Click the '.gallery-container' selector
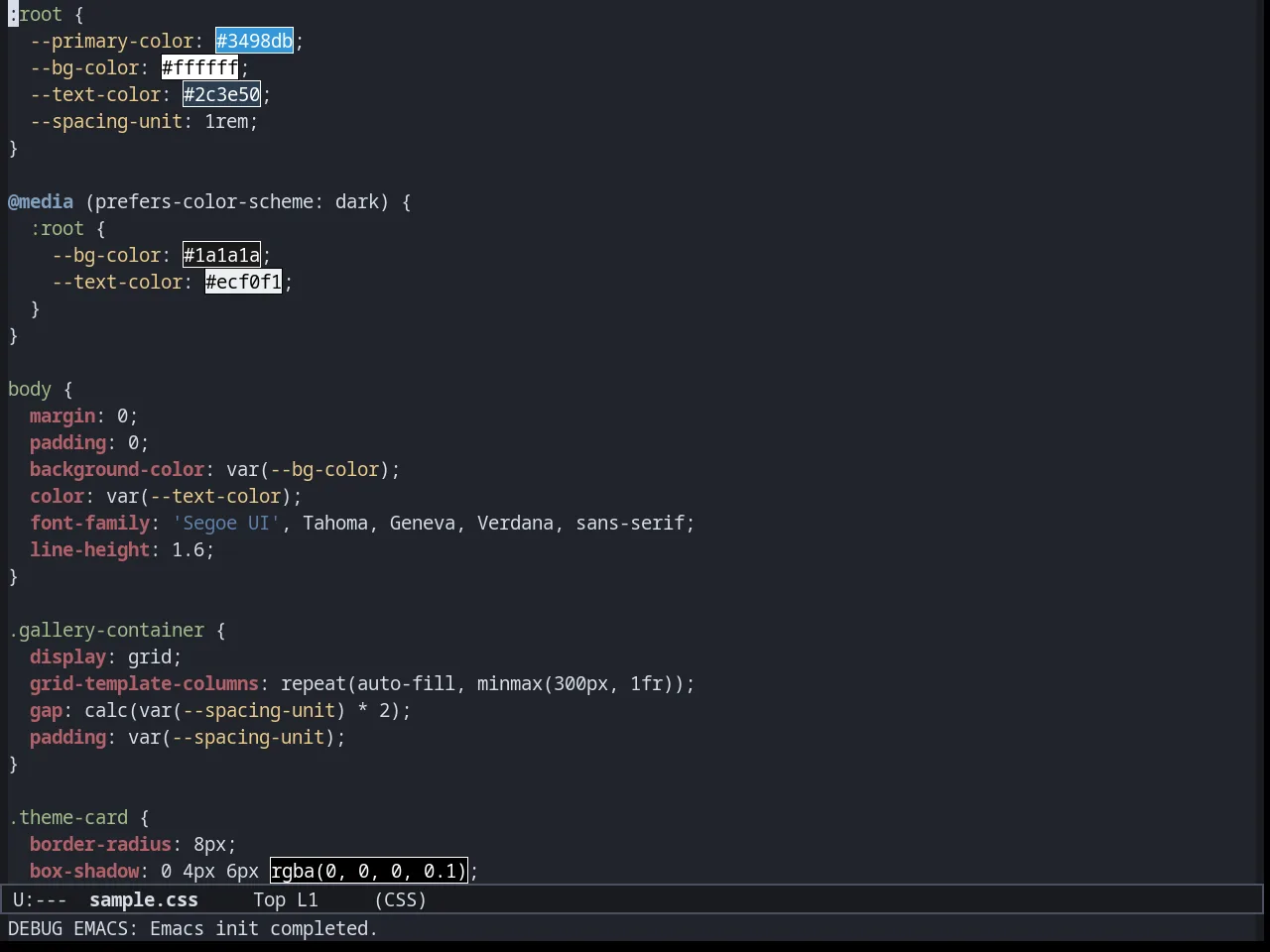Screen dimensions: 1270x952 tap(106, 630)
